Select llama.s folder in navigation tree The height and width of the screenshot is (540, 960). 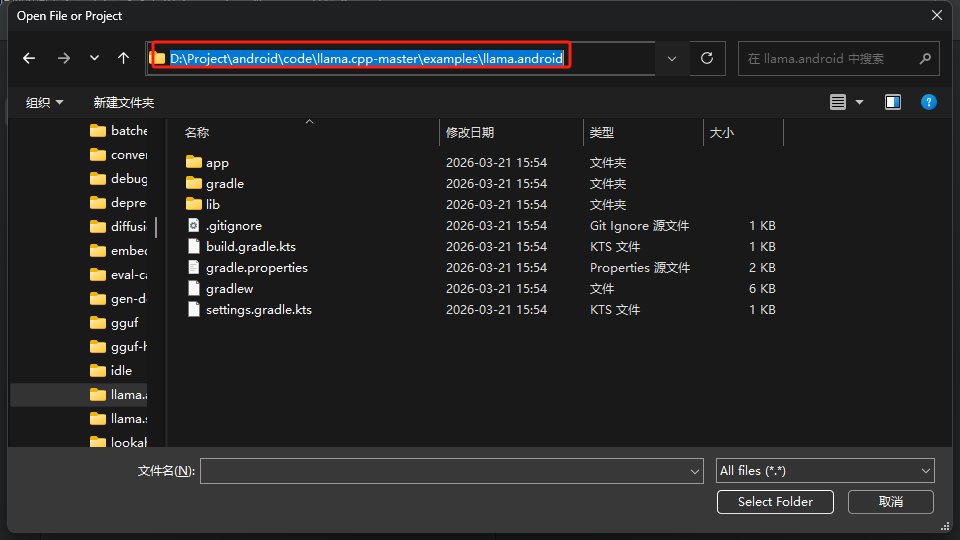(x=118, y=419)
